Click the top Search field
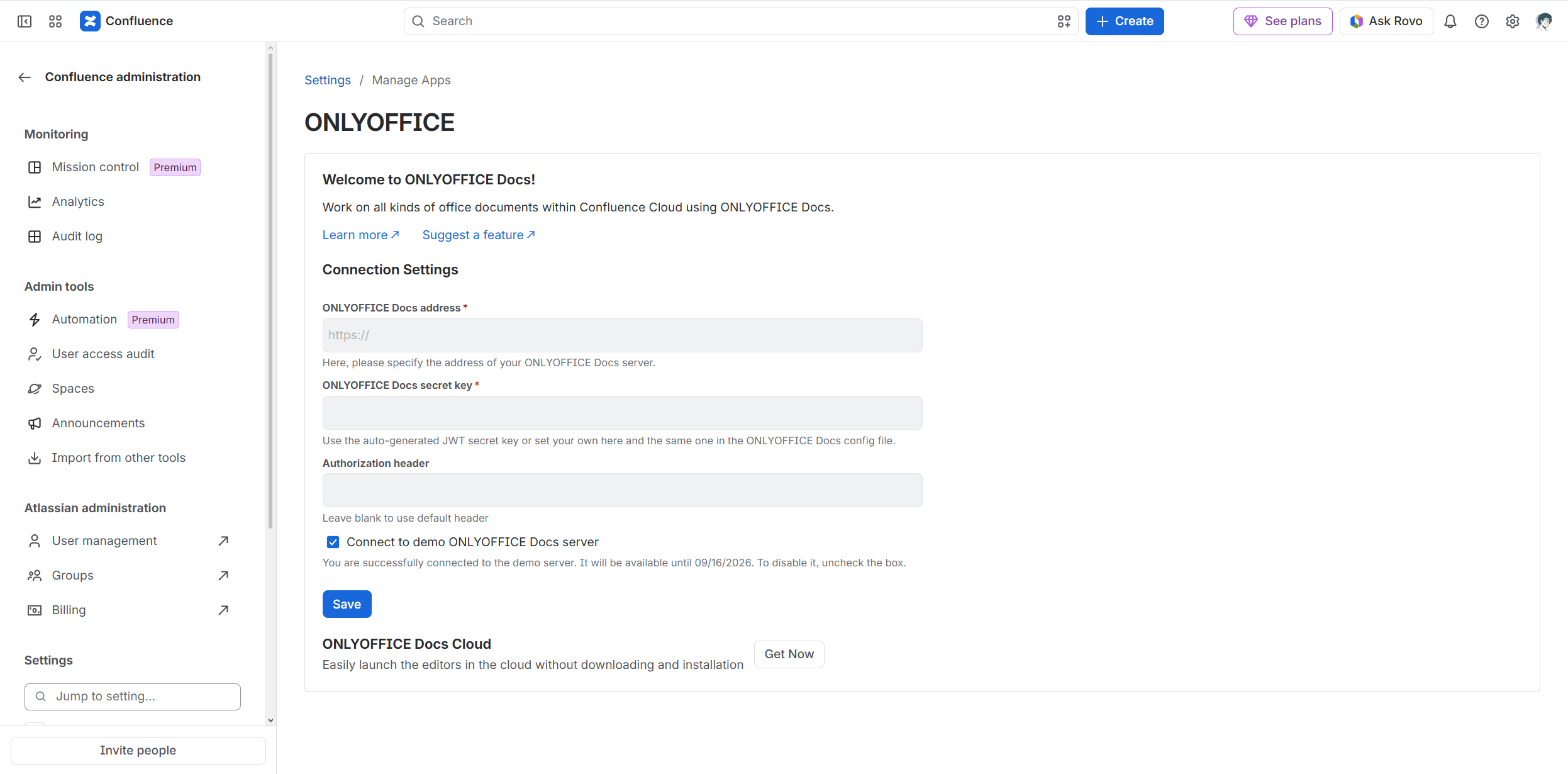This screenshot has height=774, width=1568. [x=740, y=21]
